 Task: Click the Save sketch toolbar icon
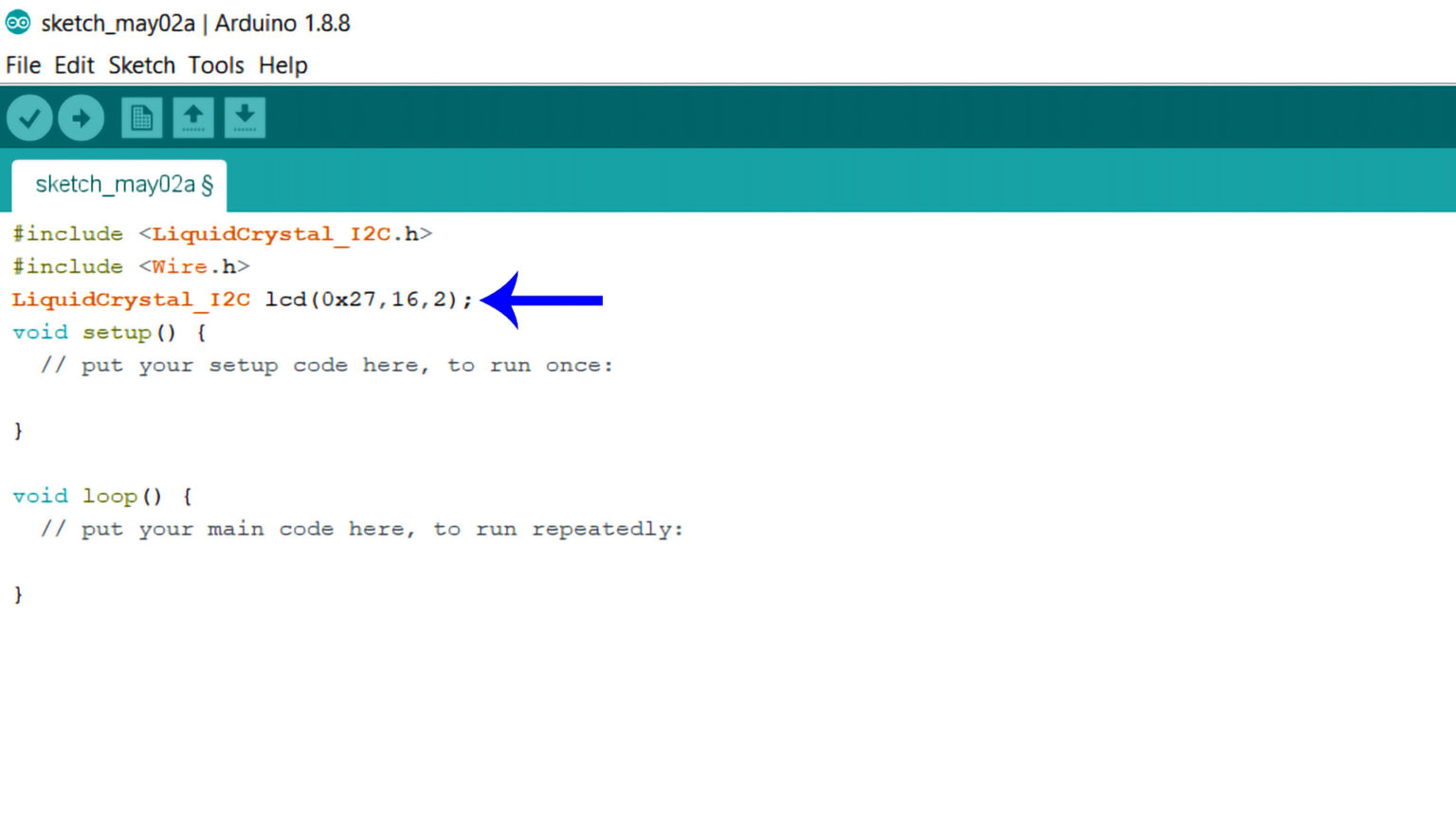coord(245,117)
